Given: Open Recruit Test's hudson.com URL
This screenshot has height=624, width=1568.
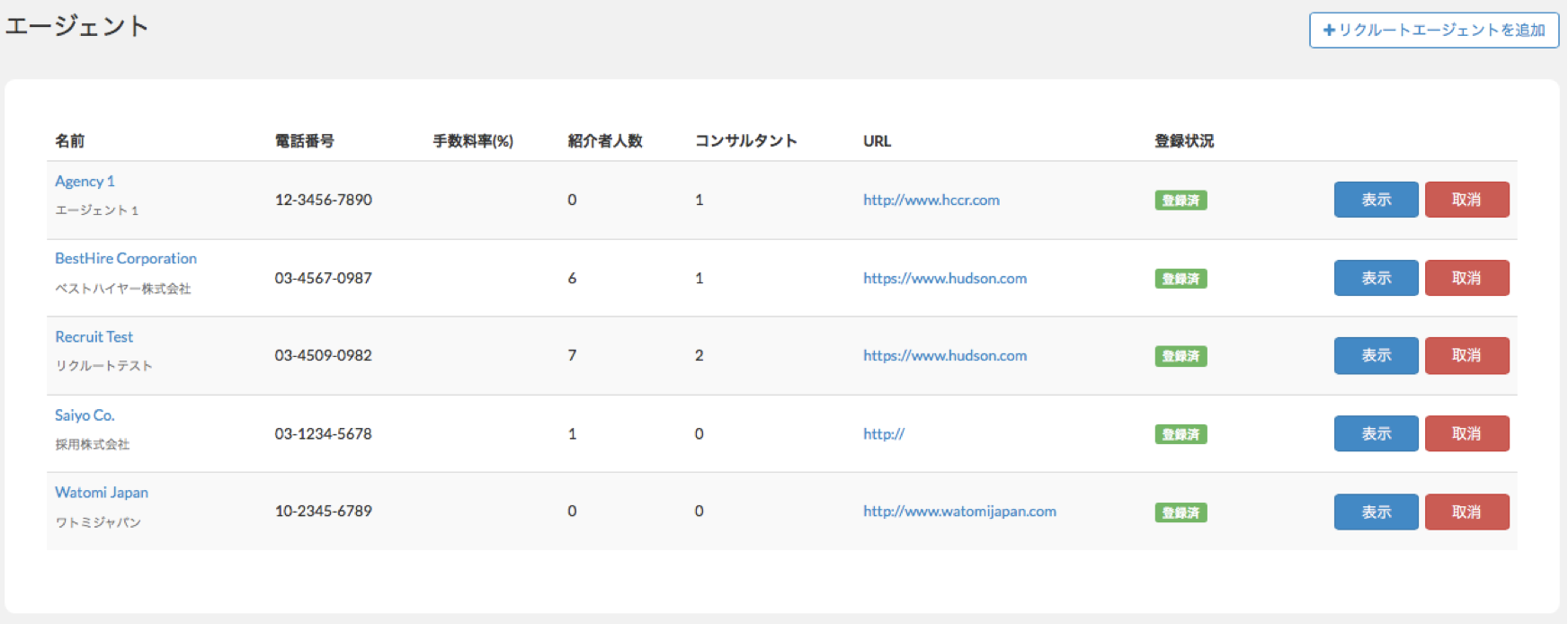Looking at the screenshot, I should [944, 355].
